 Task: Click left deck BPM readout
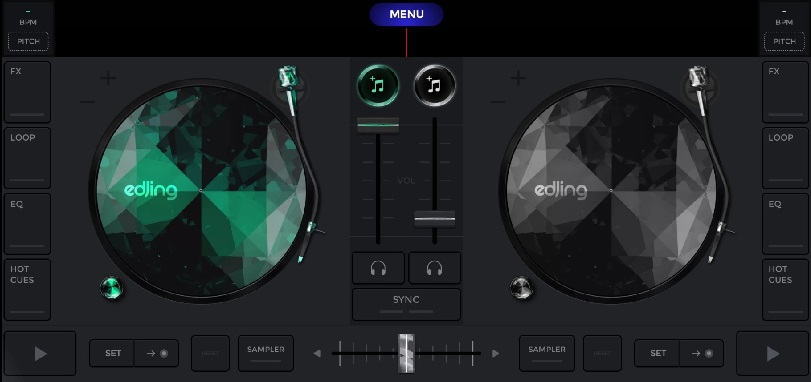(28, 17)
